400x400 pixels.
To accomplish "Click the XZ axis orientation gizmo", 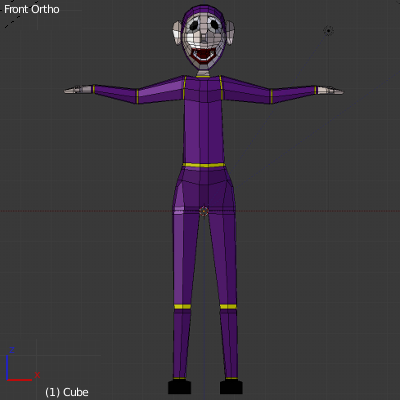I will (22, 364).
